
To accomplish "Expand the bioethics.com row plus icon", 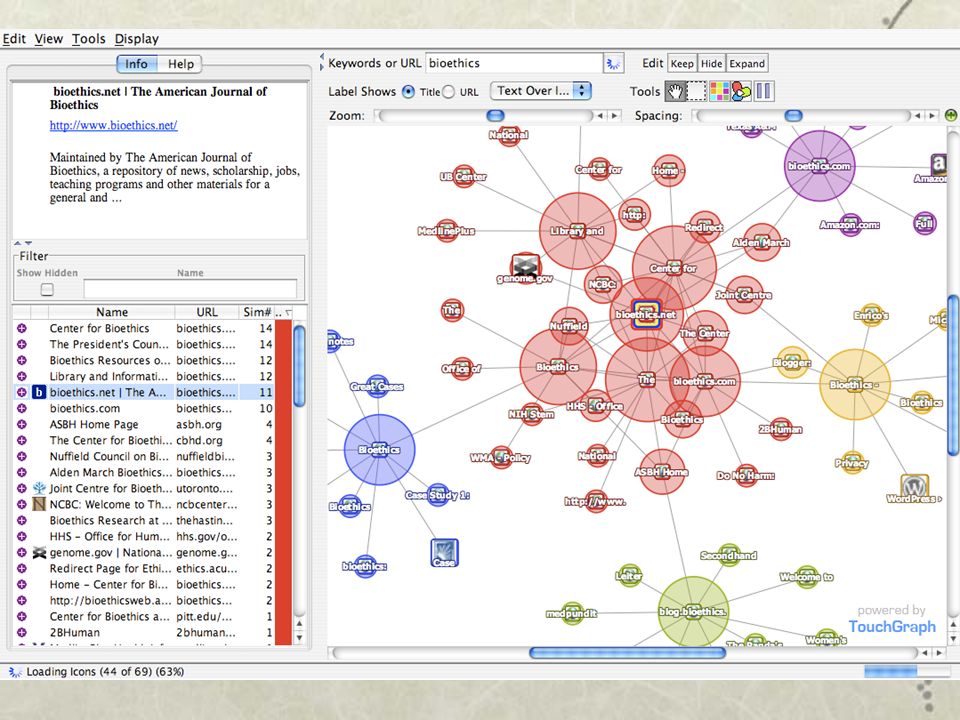I will click(21, 408).
